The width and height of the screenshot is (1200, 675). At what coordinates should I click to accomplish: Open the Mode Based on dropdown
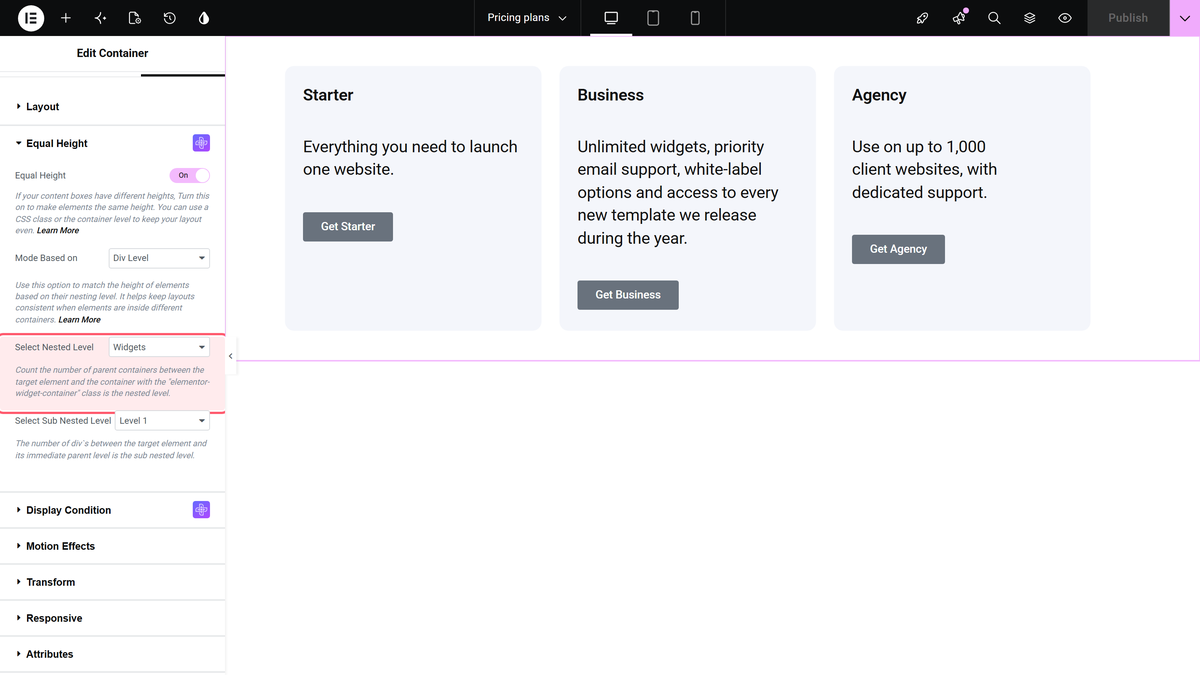point(159,258)
